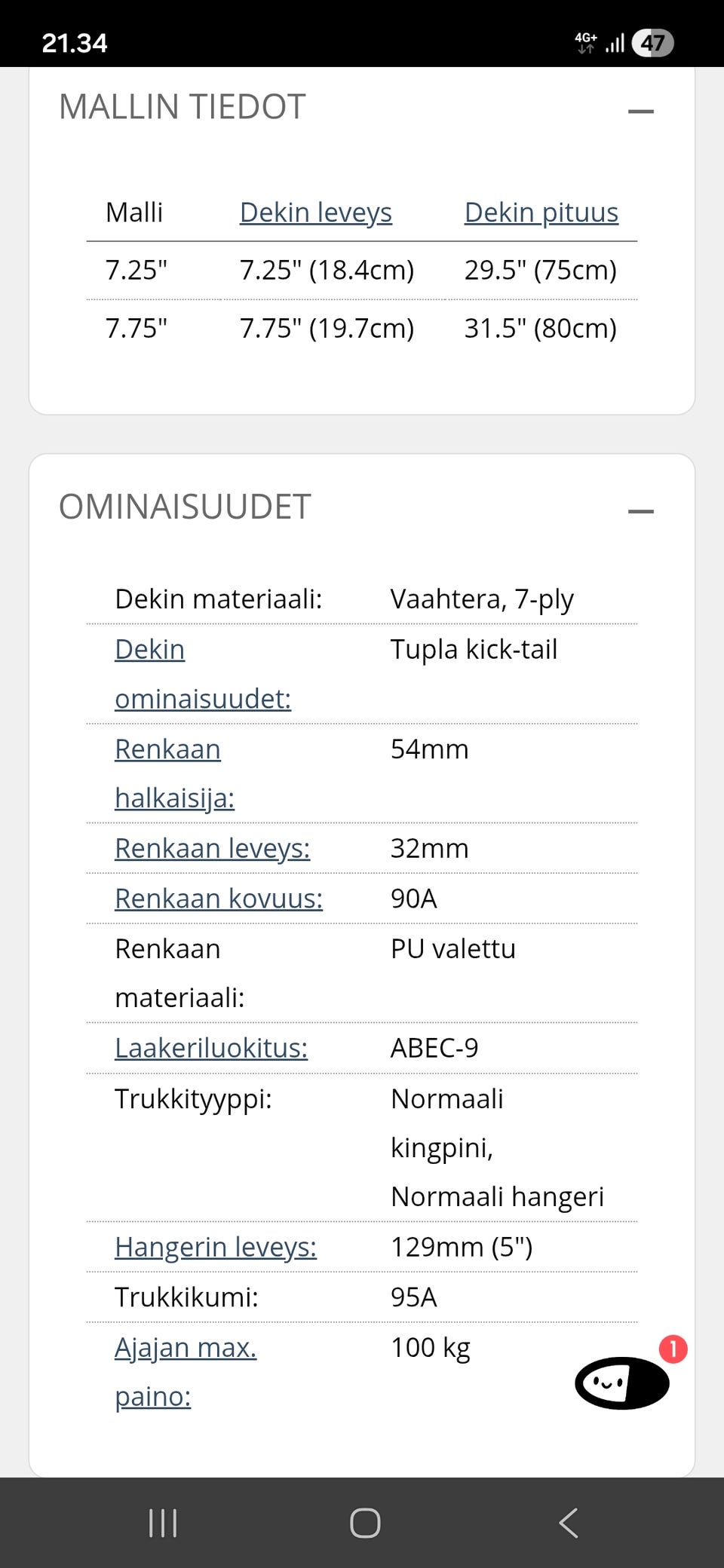Tap the MALLIN TIEDOT heading
The width and height of the screenshot is (724, 1568).
tap(183, 106)
